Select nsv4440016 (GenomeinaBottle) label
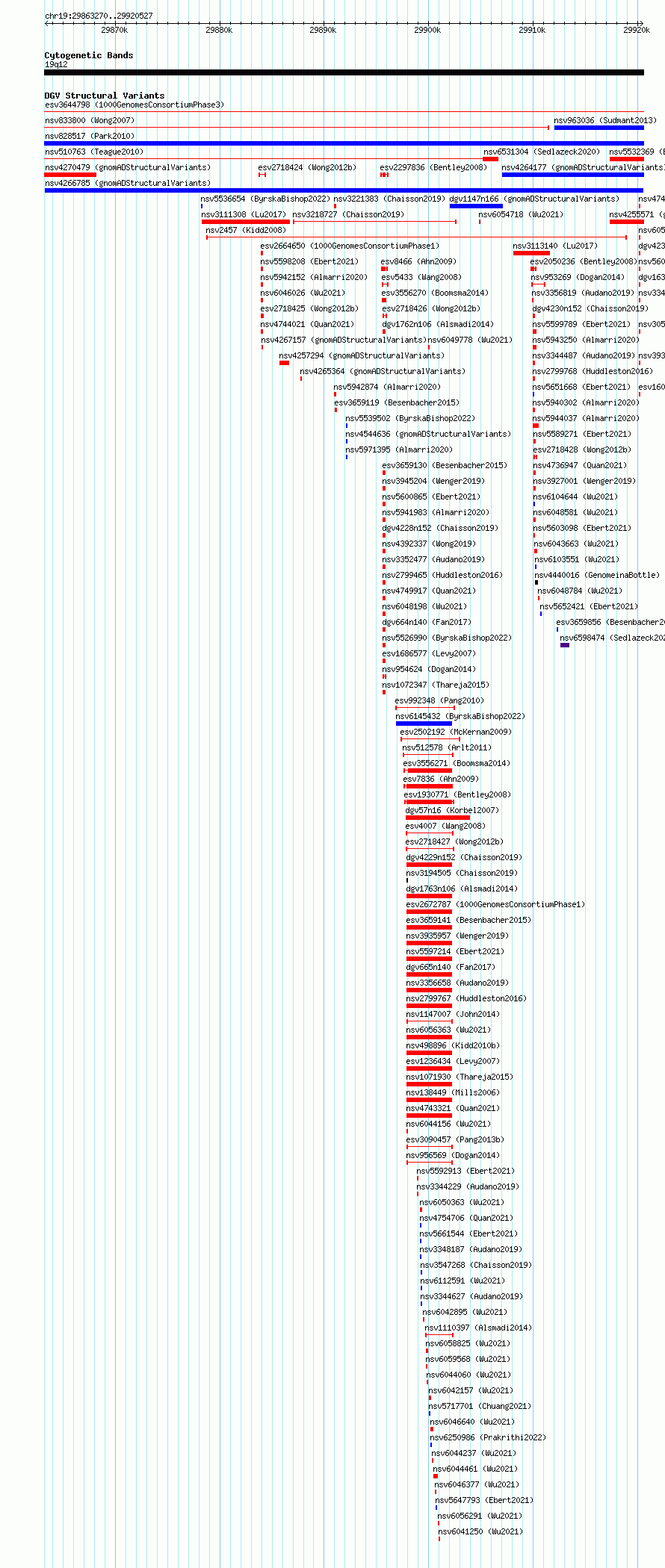The height and width of the screenshot is (1568, 665). pyautogui.click(x=597, y=575)
